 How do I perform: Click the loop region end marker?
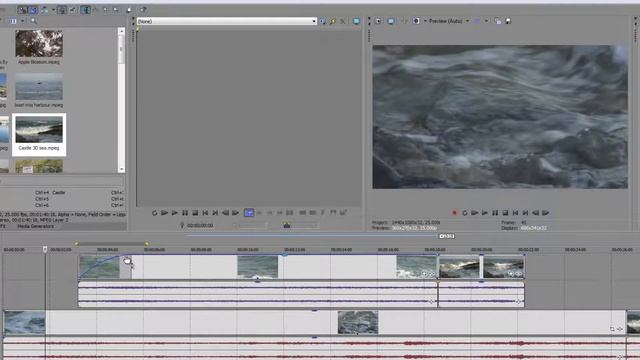tap(147, 244)
